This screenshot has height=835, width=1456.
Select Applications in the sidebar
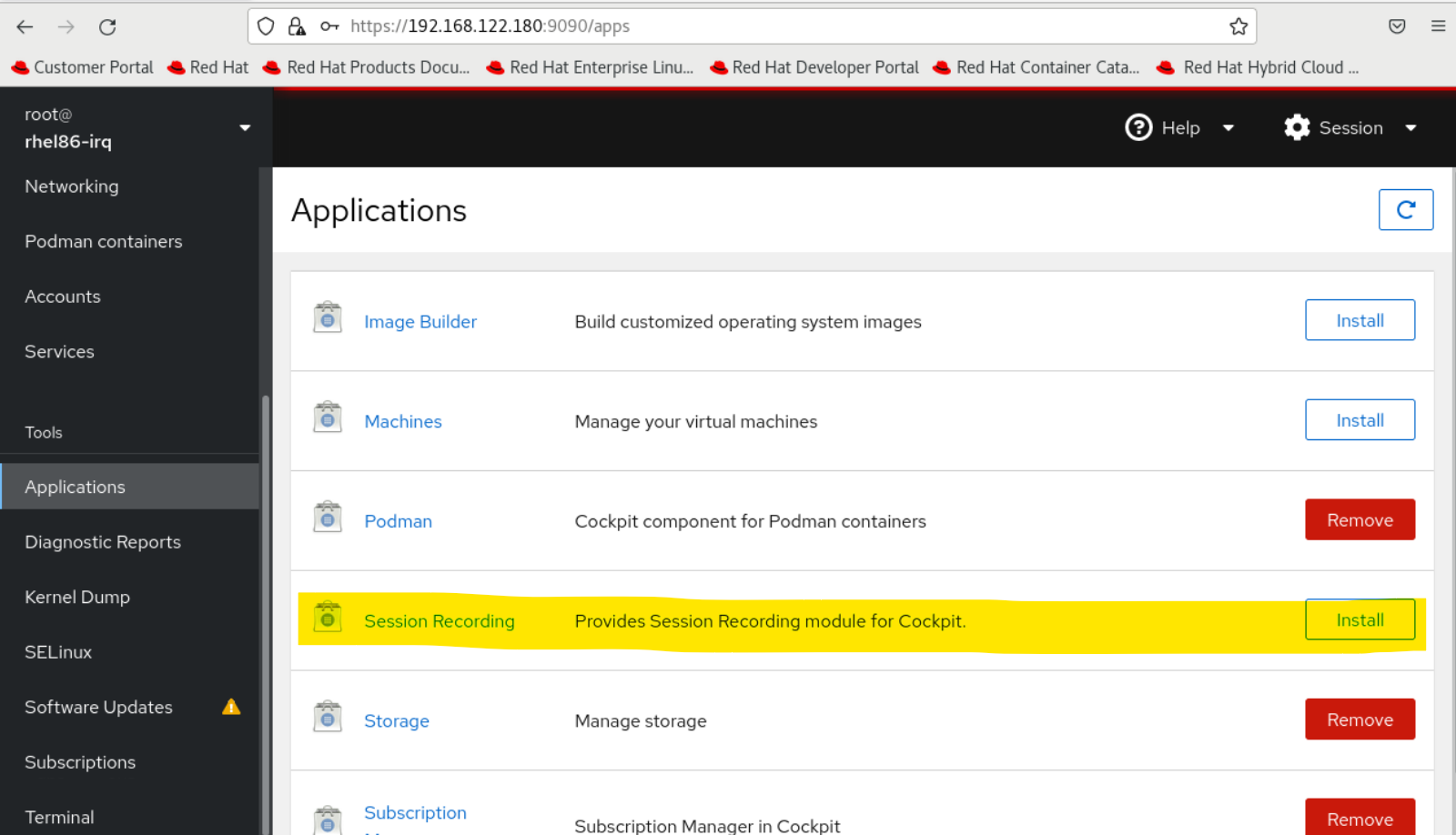129,487
